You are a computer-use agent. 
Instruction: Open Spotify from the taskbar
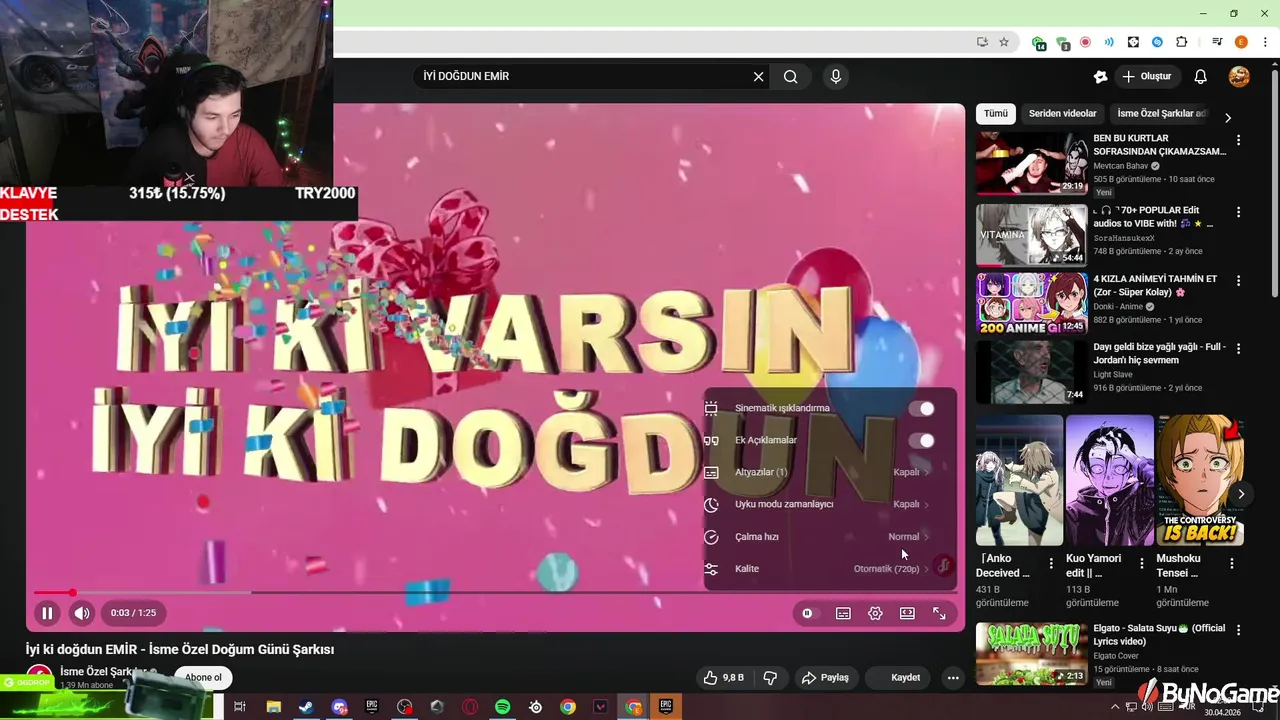tap(502, 707)
